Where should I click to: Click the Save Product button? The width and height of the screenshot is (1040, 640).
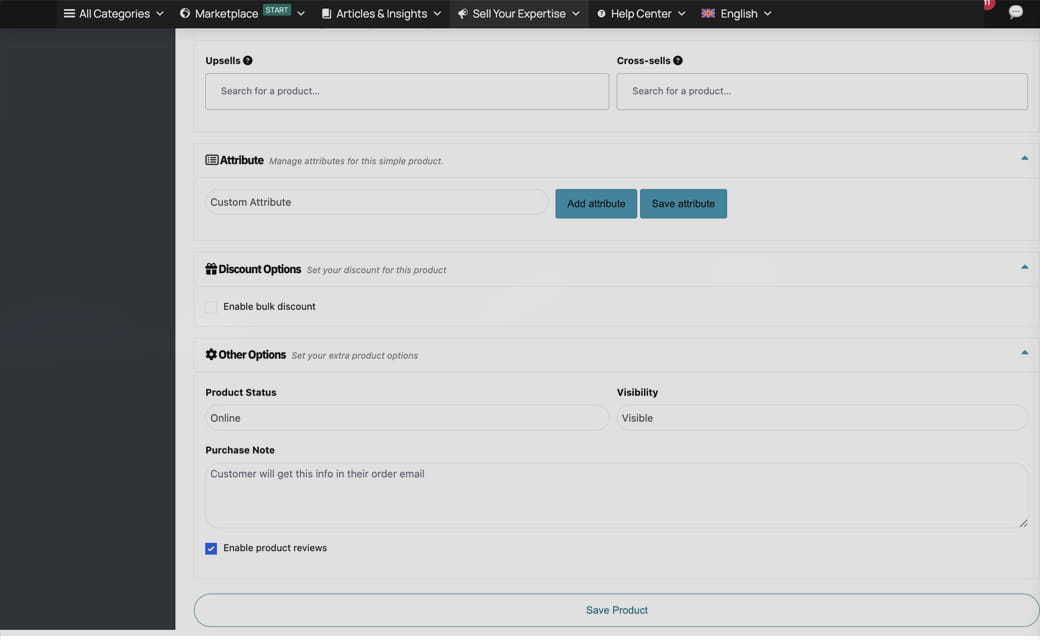coord(616,610)
